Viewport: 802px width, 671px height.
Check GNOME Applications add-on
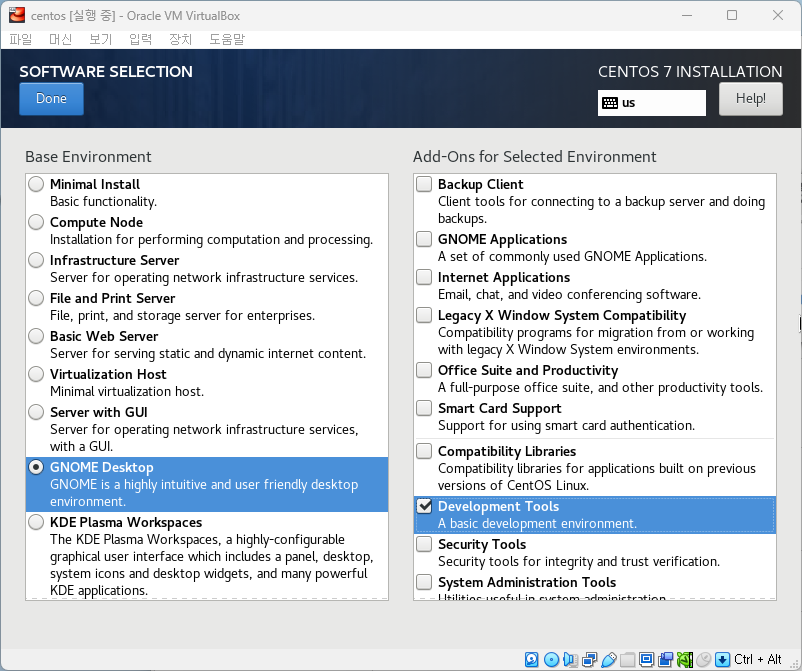click(424, 239)
